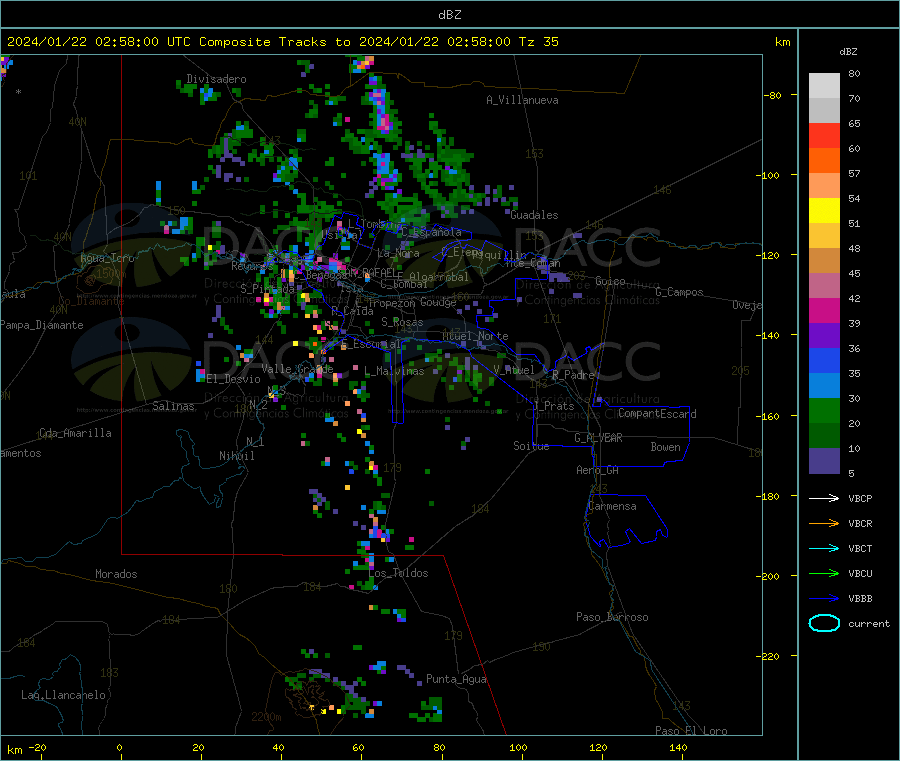Click the Bowen location label
Image resolution: width=900 pixels, height=761 pixels.
point(666,447)
